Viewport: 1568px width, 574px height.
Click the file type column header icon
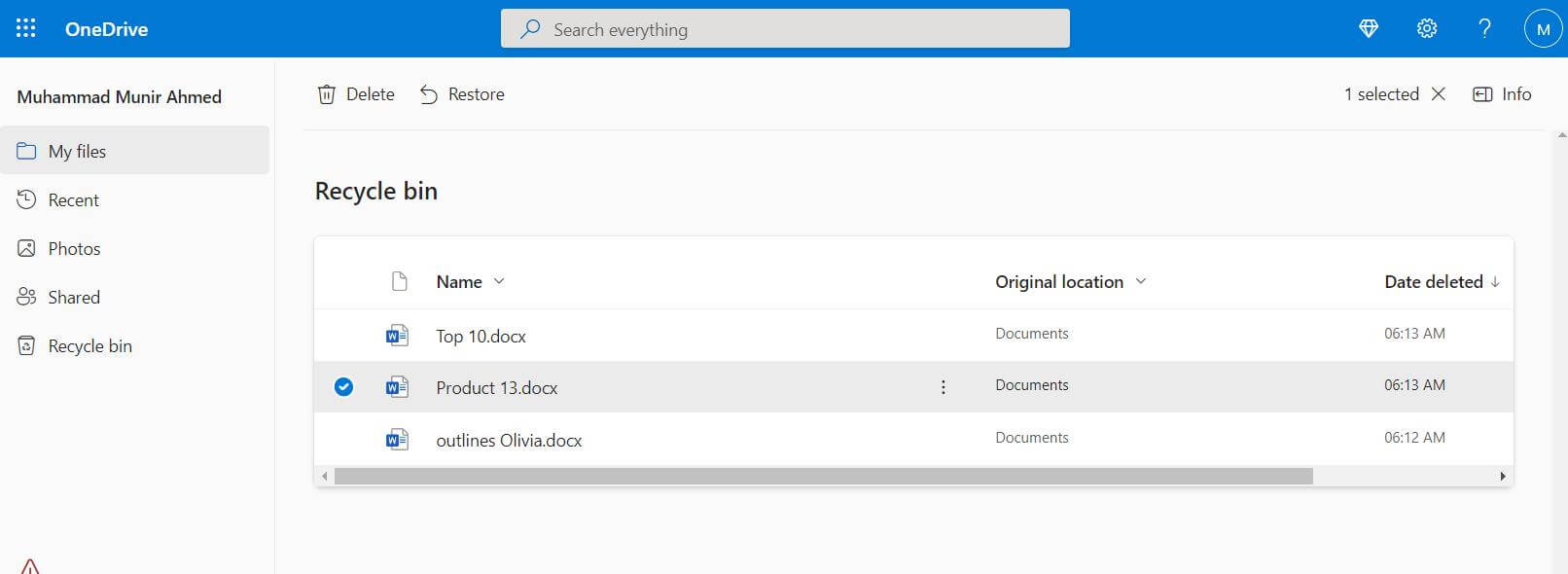(x=399, y=281)
